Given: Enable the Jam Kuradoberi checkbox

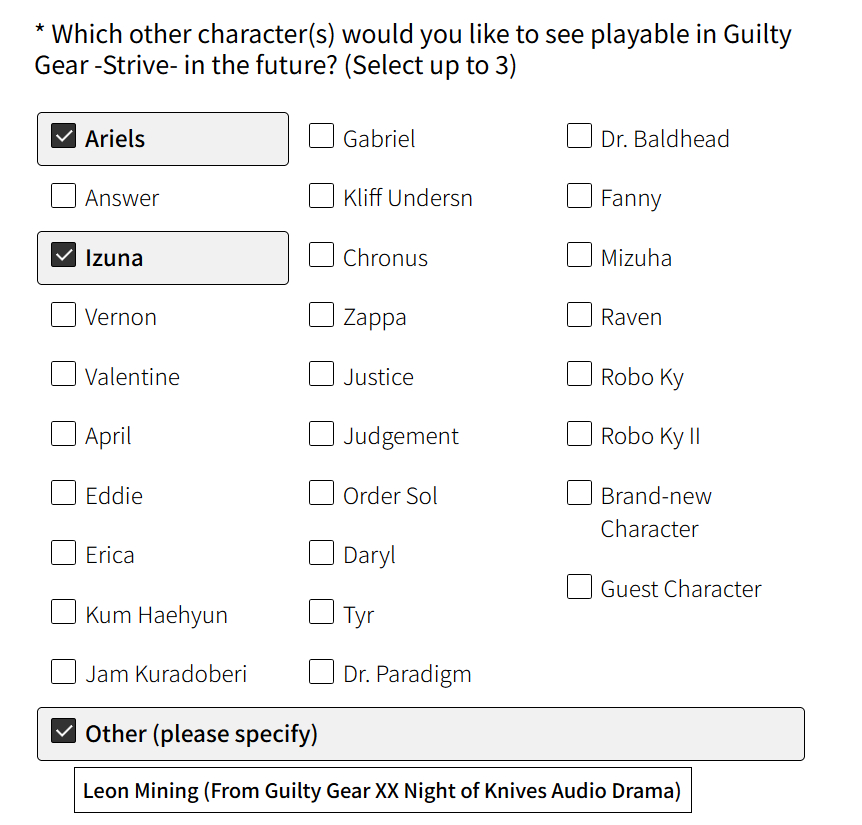Looking at the screenshot, I should click(x=64, y=672).
